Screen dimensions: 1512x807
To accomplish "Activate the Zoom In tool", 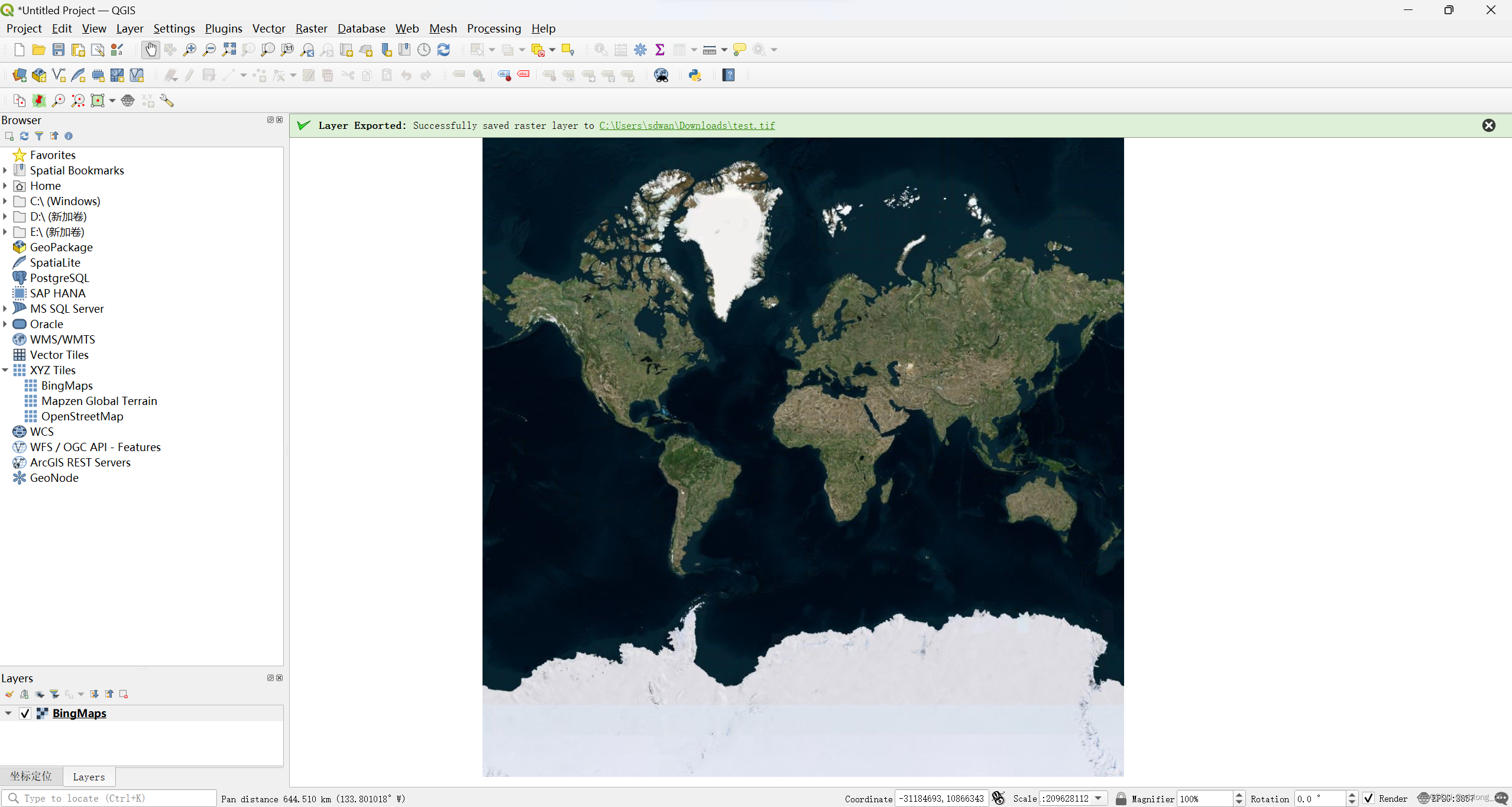I will coord(190,50).
